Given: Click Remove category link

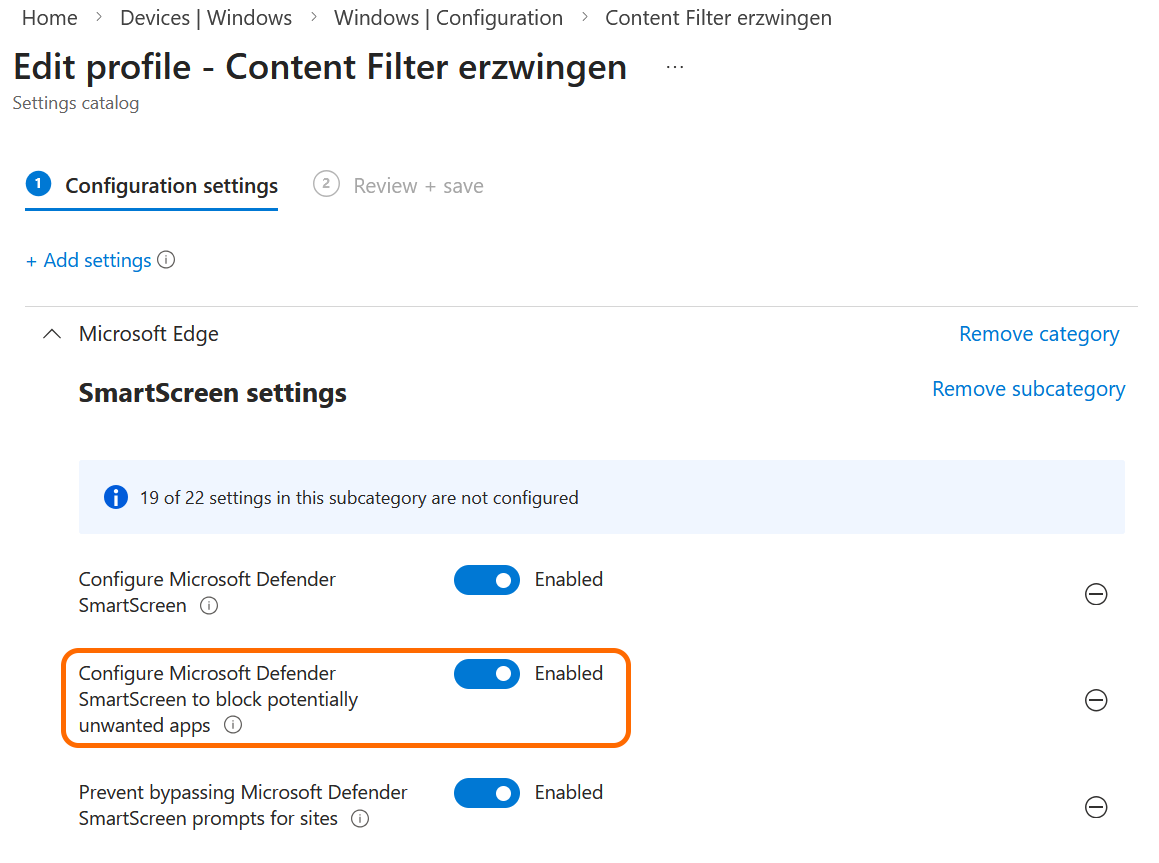Looking at the screenshot, I should (1039, 334).
